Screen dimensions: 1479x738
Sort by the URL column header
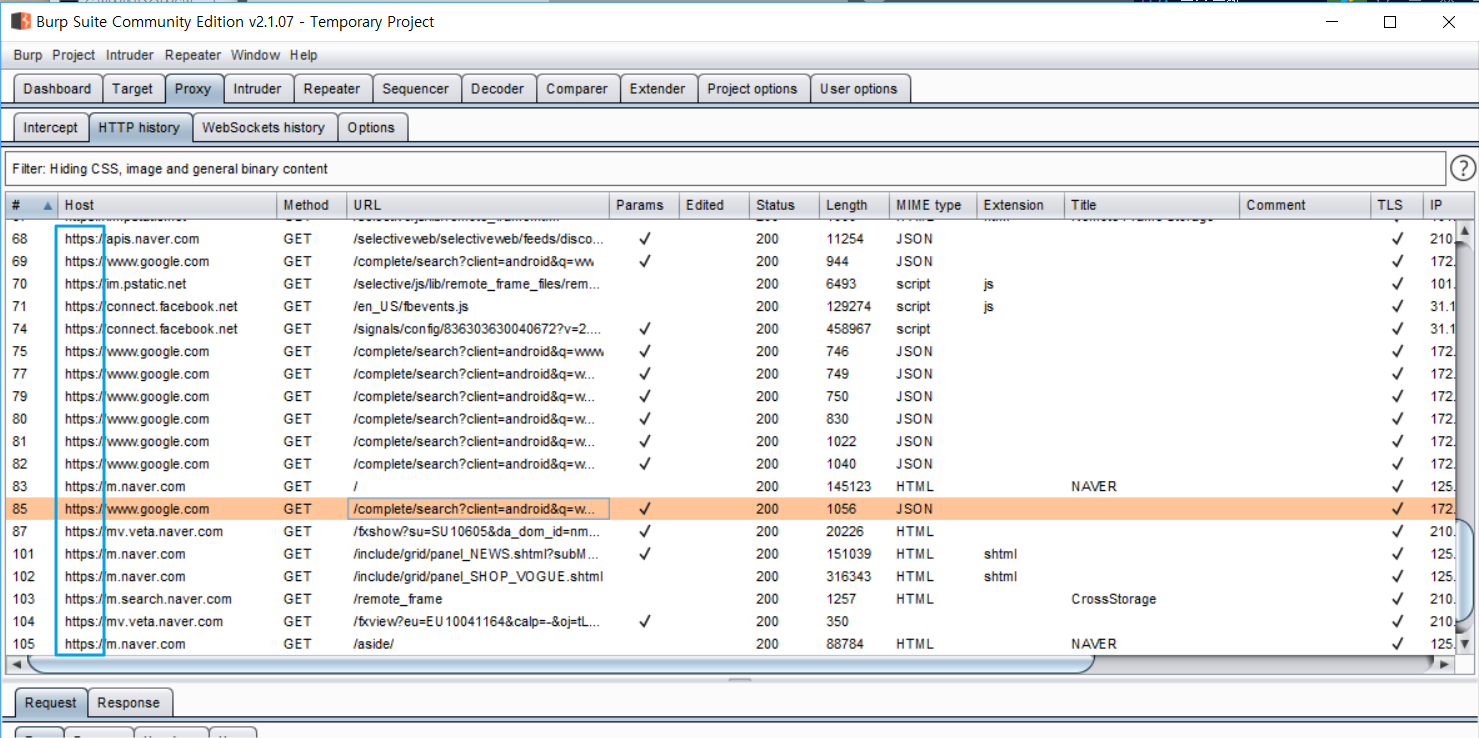point(478,205)
